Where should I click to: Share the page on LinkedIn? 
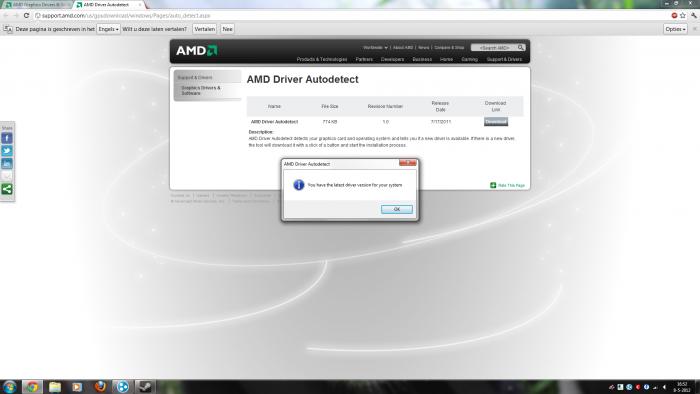click(x=7, y=164)
